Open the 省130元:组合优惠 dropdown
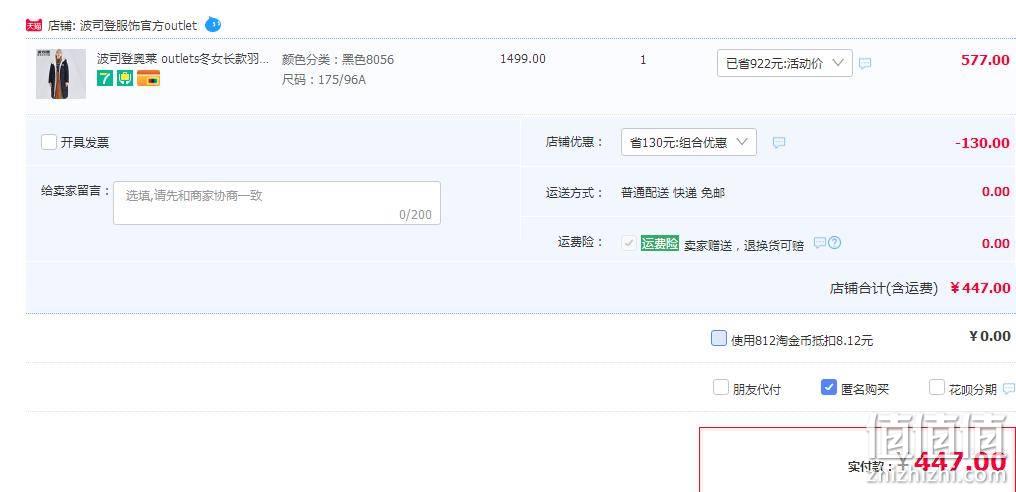Screen dimensions: 1016x492 point(689,142)
